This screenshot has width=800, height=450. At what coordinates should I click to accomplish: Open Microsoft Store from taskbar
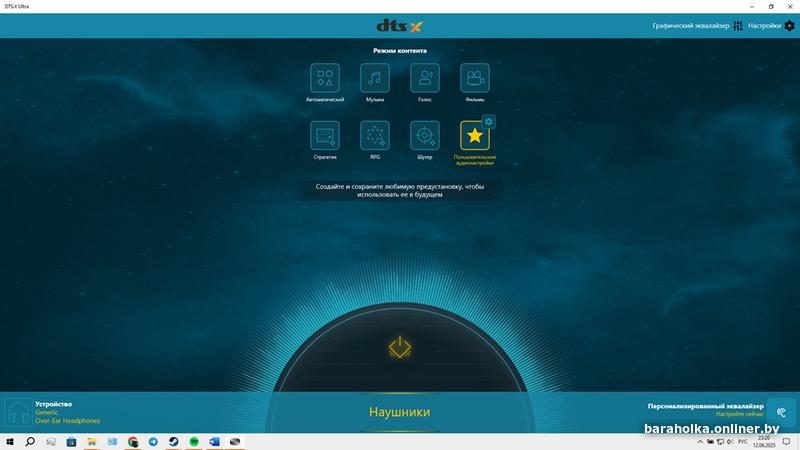[71, 442]
